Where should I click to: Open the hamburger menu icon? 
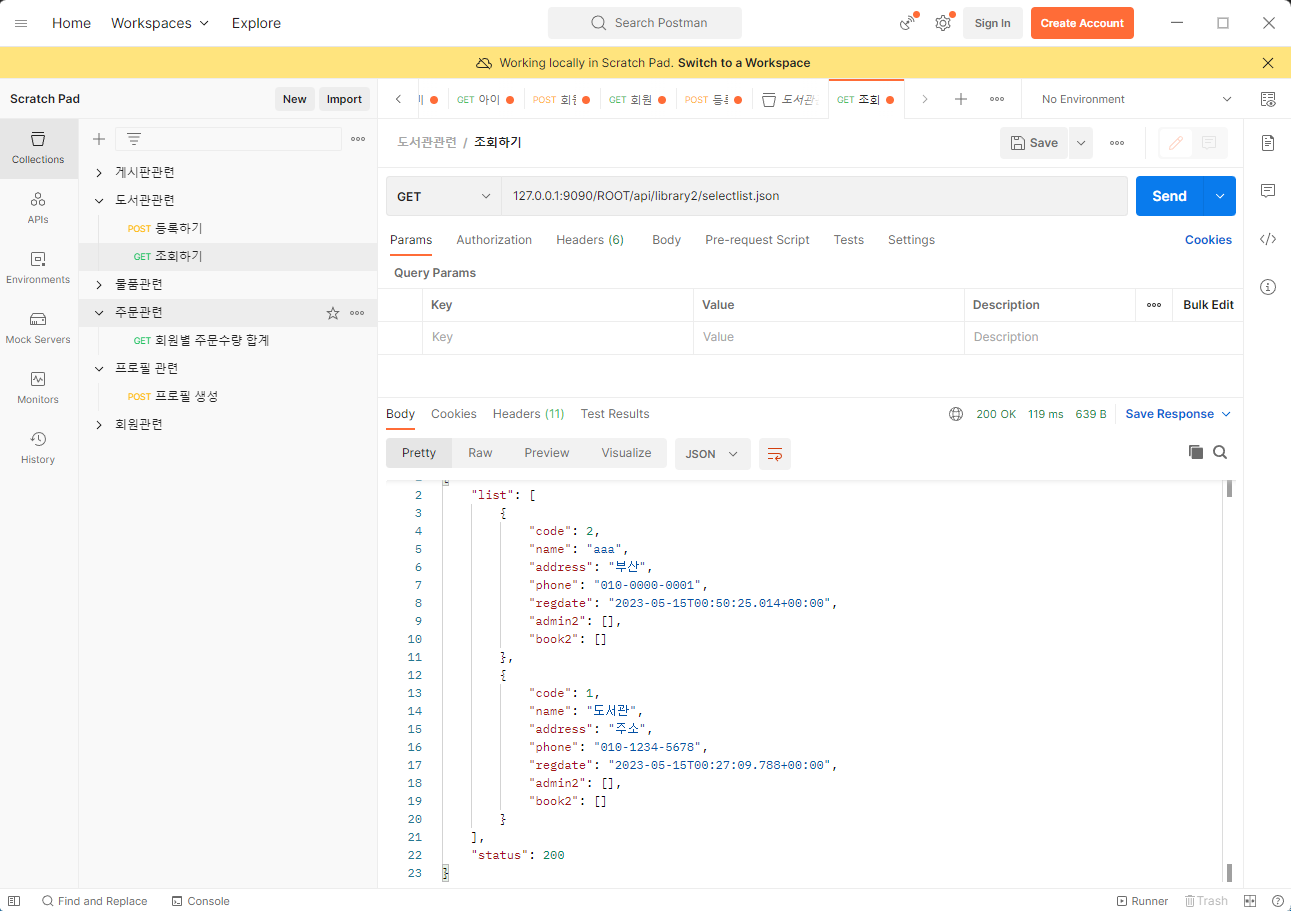coord(21,23)
